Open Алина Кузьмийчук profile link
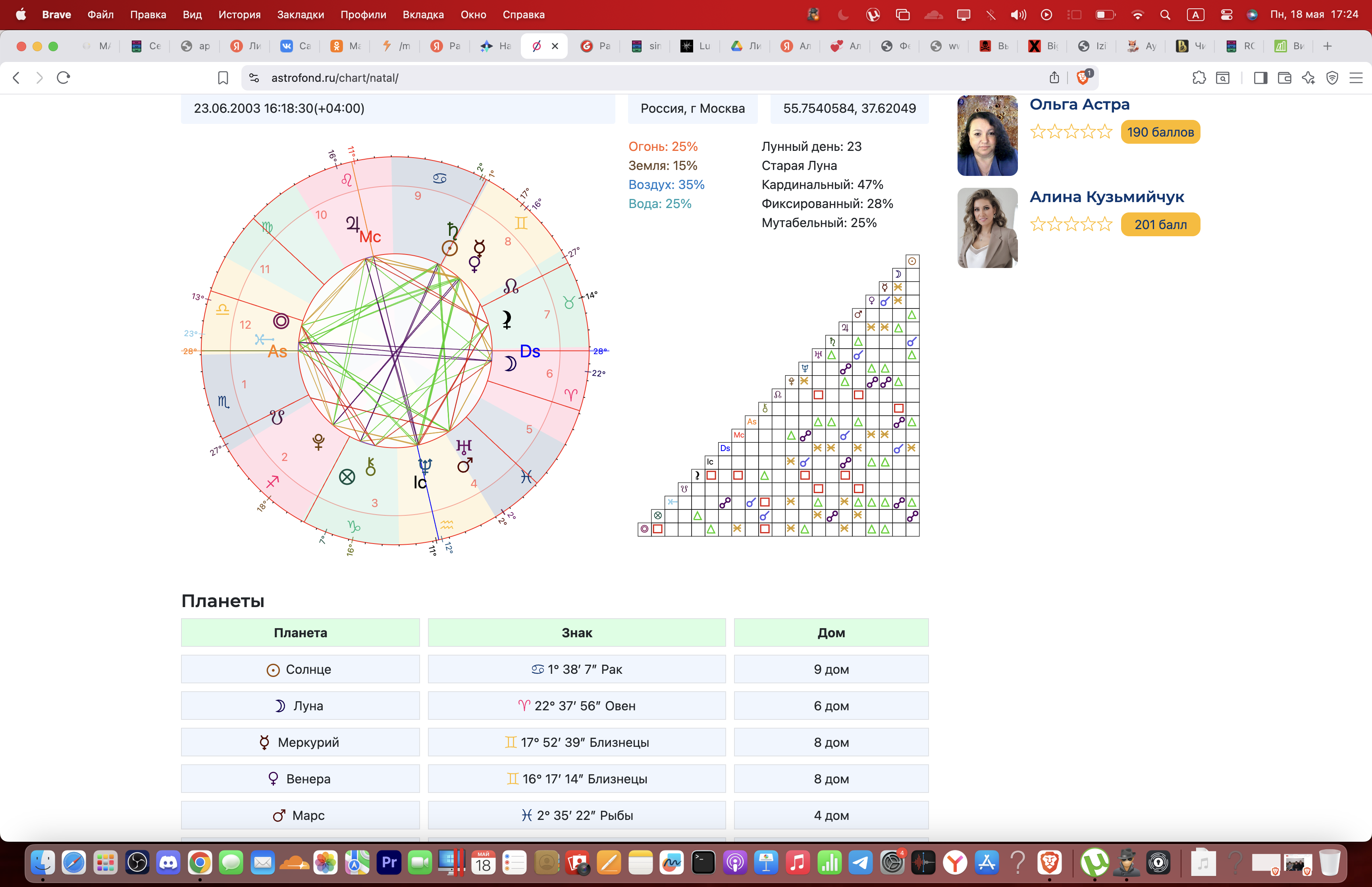 pyautogui.click(x=1106, y=197)
